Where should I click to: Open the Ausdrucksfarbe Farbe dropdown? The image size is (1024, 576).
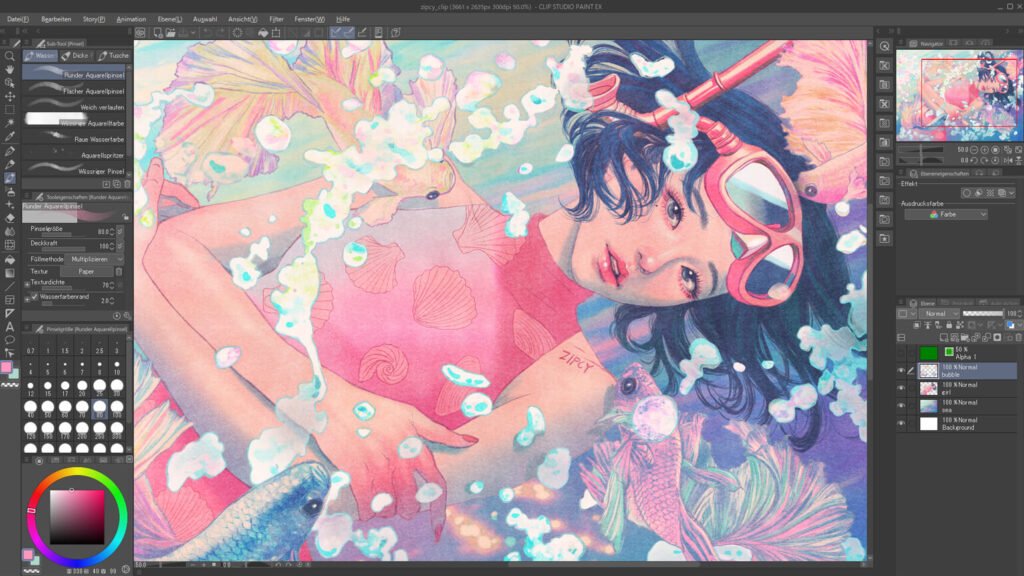(x=946, y=214)
